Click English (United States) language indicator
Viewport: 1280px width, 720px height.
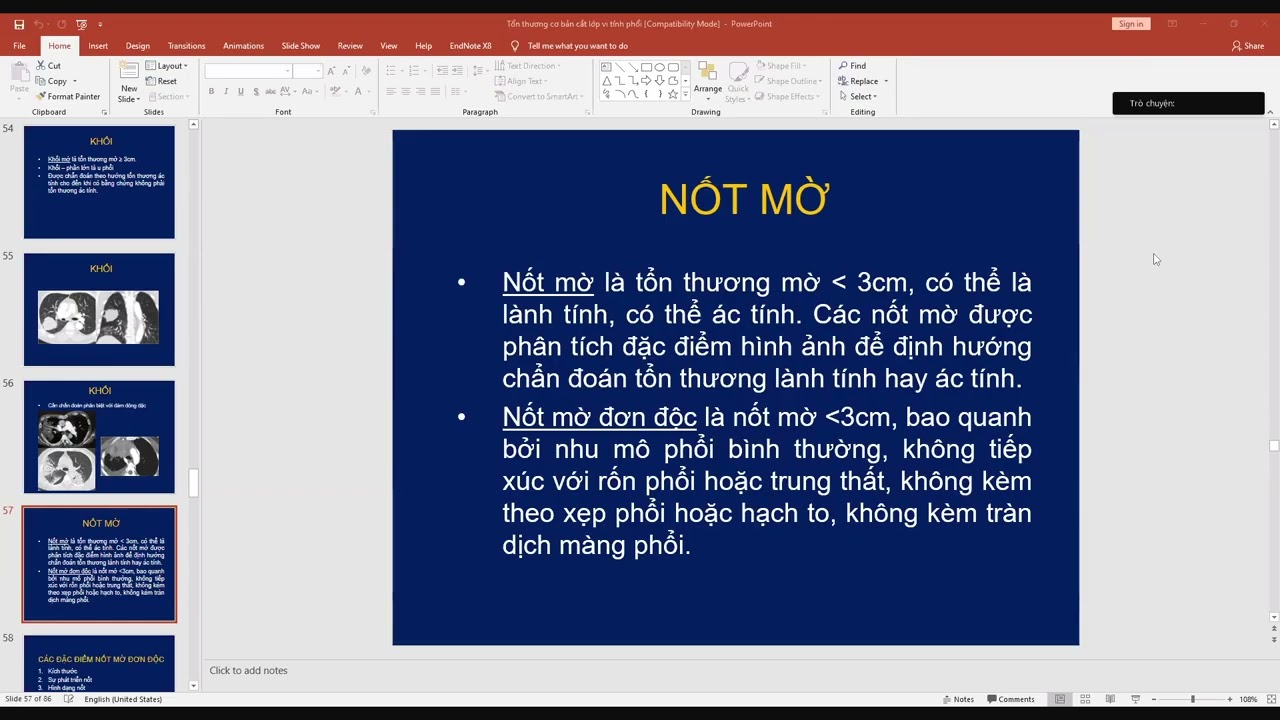pyautogui.click(x=123, y=699)
